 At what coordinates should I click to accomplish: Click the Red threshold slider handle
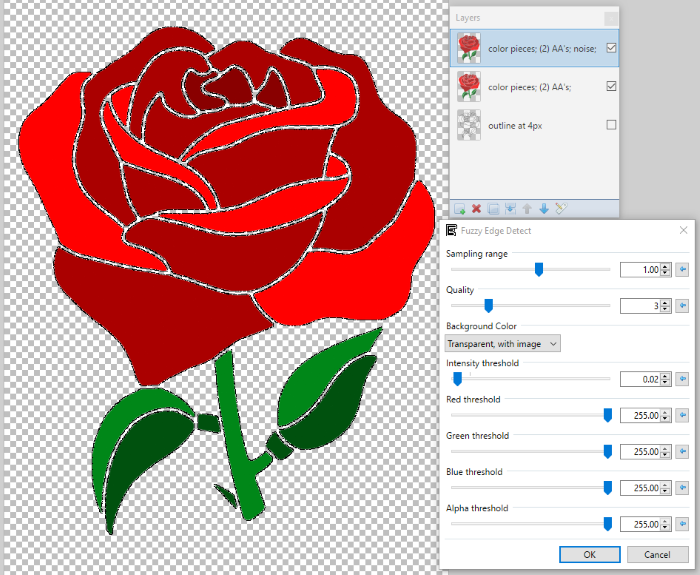(x=608, y=415)
